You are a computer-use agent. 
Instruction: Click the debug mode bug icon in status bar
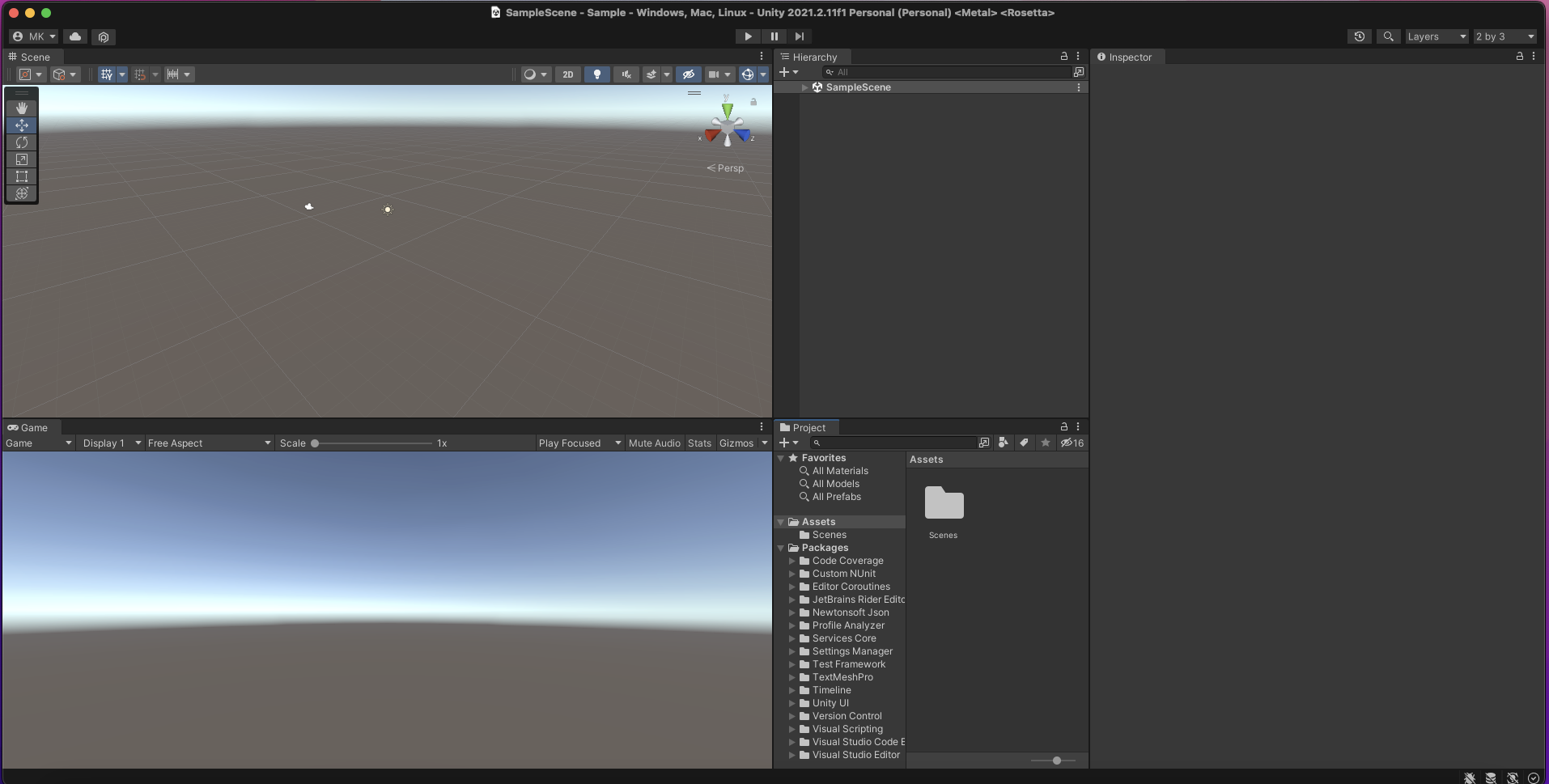tap(1470, 778)
